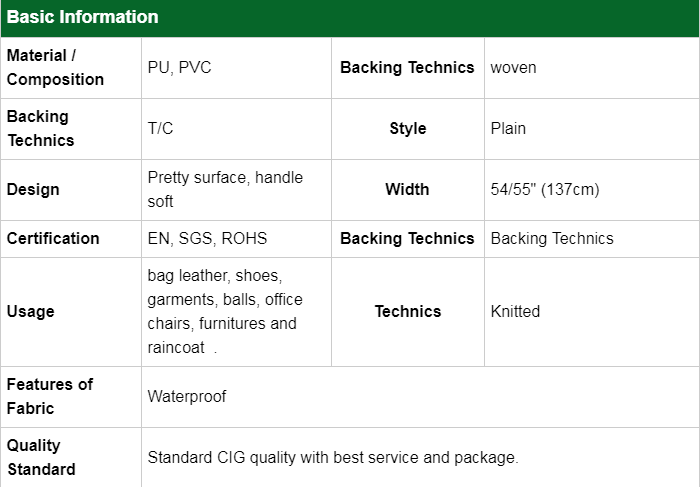The height and width of the screenshot is (487, 700).
Task: Select the Certification row label
Action: click(x=53, y=238)
